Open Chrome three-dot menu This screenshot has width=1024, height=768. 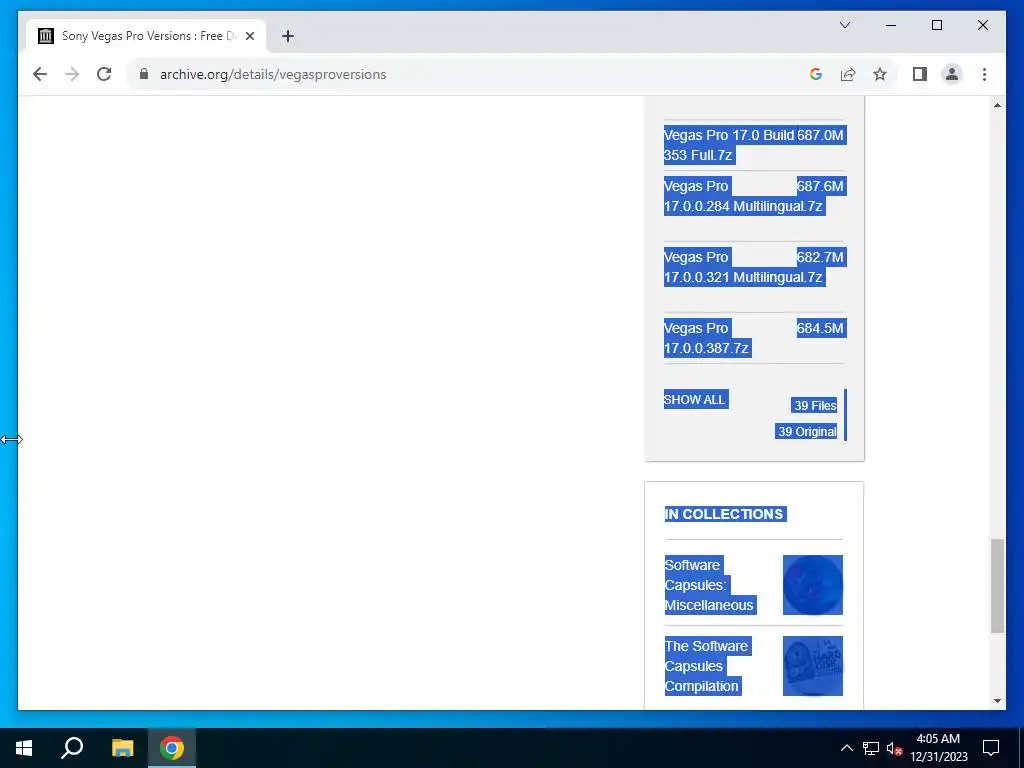pos(984,74)
